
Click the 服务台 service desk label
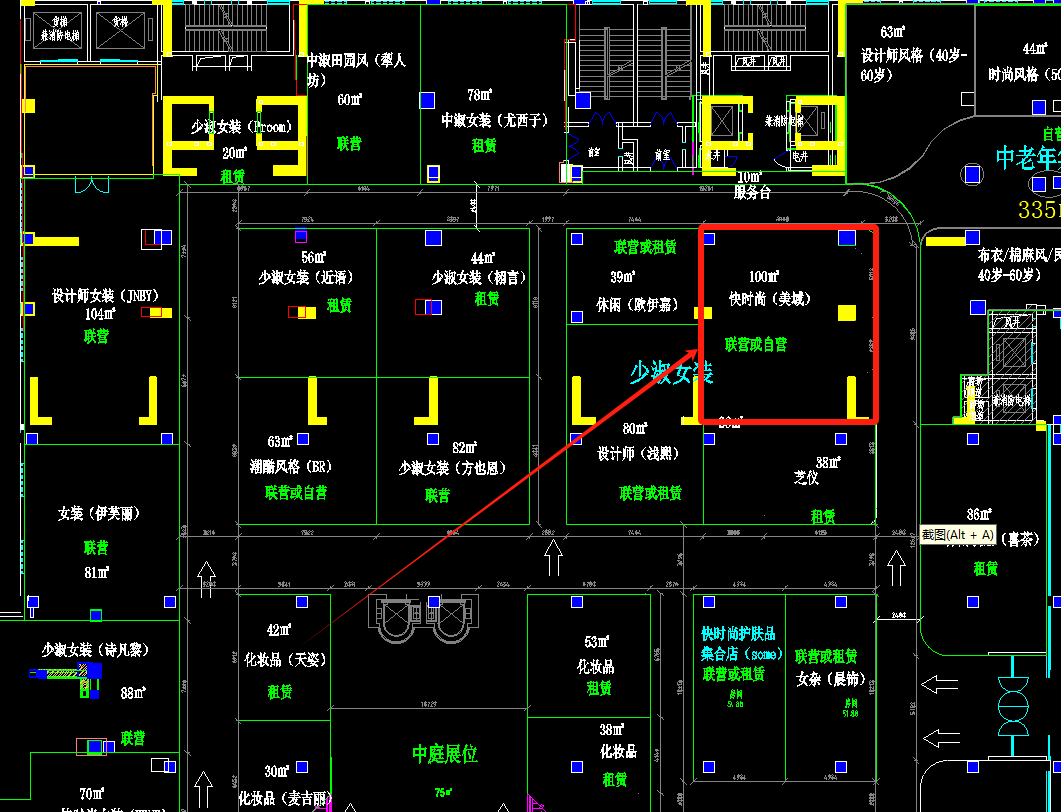click(x=752, y=192)
